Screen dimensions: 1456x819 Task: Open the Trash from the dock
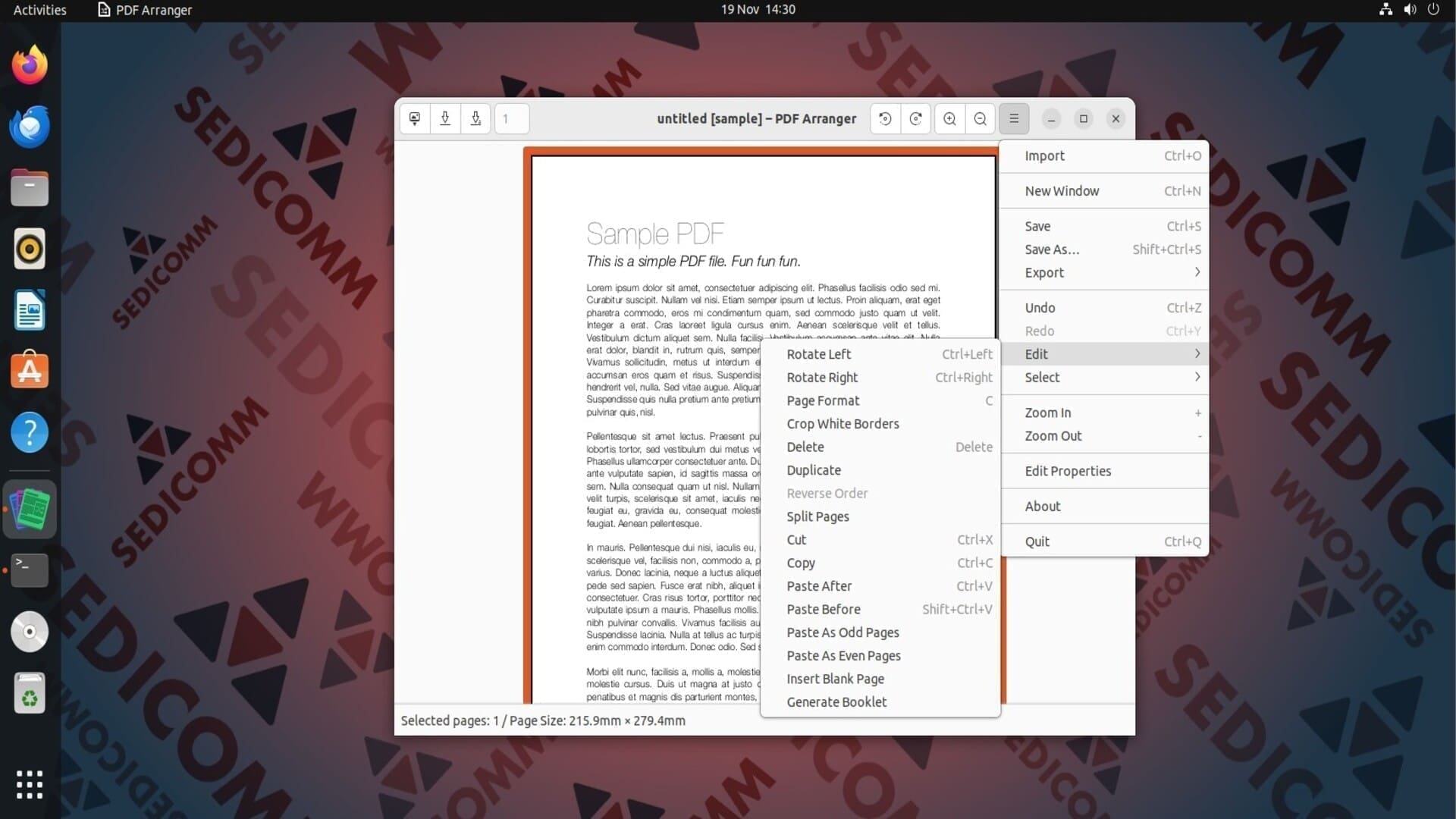click(x=30, y=692)
